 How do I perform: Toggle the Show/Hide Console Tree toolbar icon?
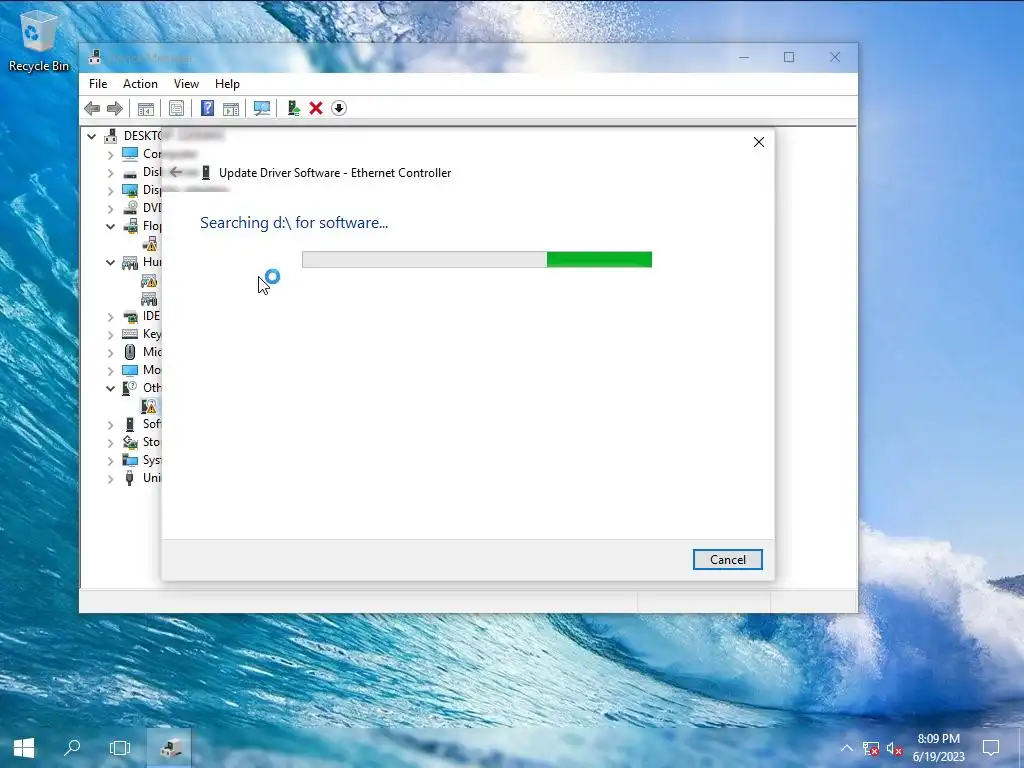coord(146,108)
